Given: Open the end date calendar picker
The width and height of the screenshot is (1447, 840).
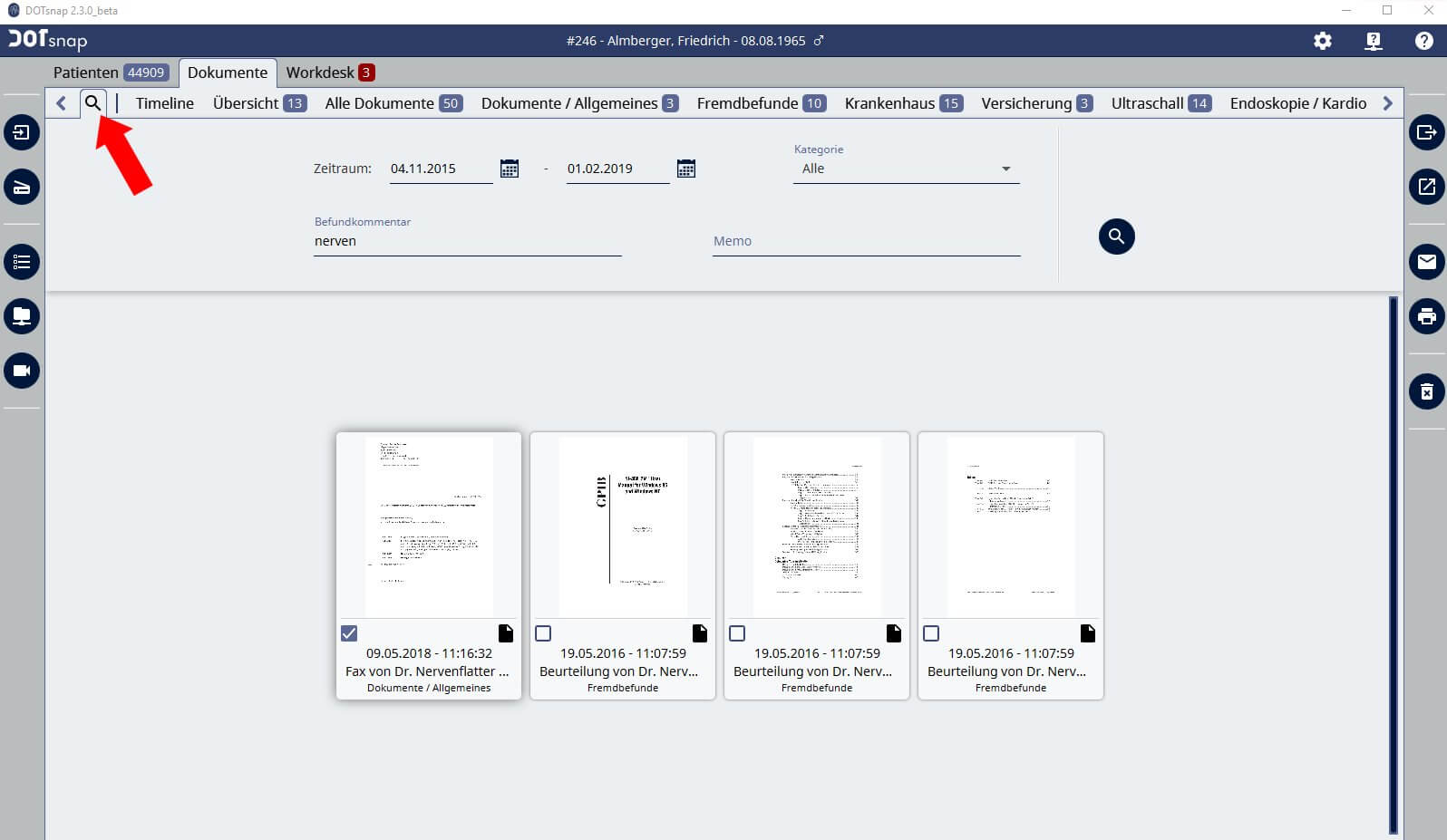Looking at the screenshot, I should pos(686,169).
